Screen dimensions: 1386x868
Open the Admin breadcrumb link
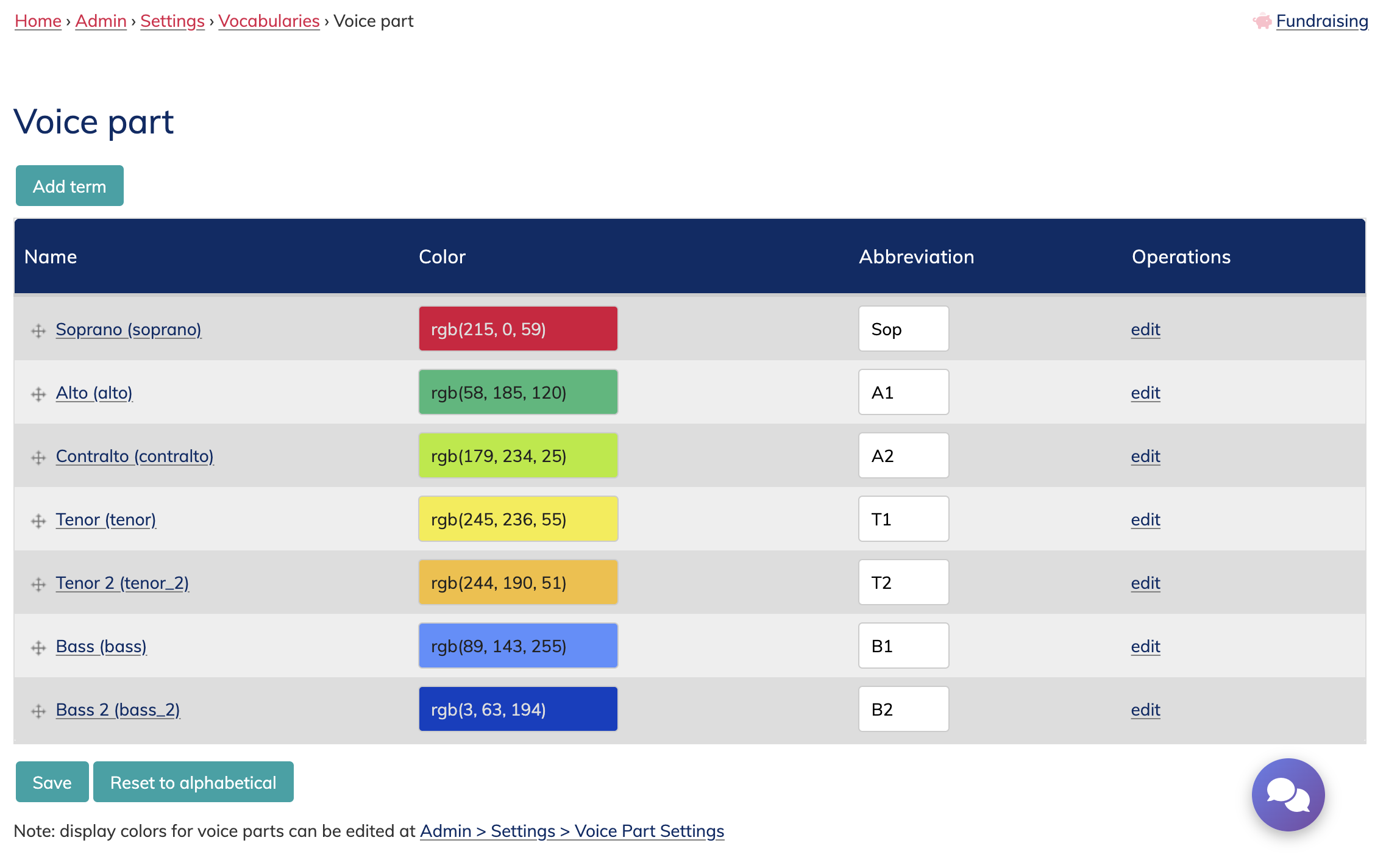click(101, 21)
